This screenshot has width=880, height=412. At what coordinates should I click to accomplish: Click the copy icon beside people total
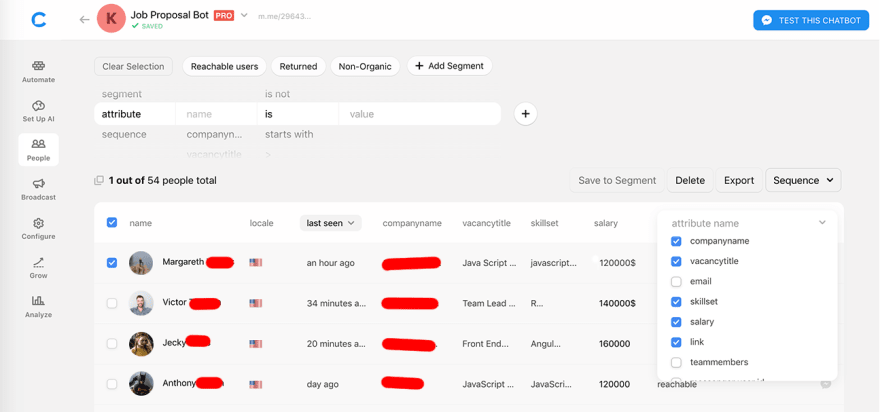click(99, 180)
